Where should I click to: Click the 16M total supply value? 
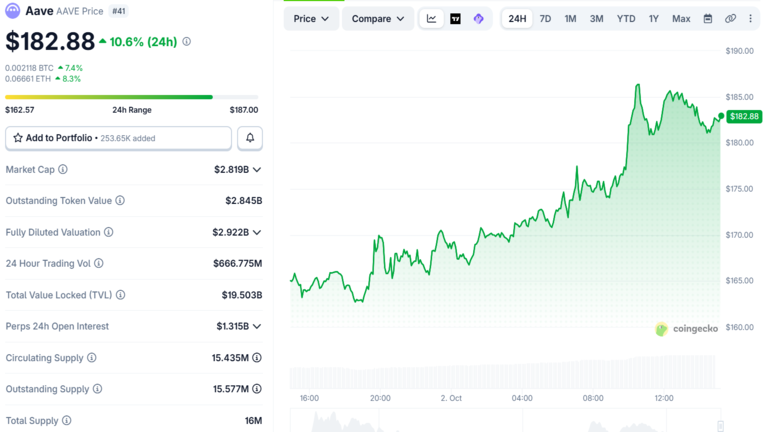(253, 421)
